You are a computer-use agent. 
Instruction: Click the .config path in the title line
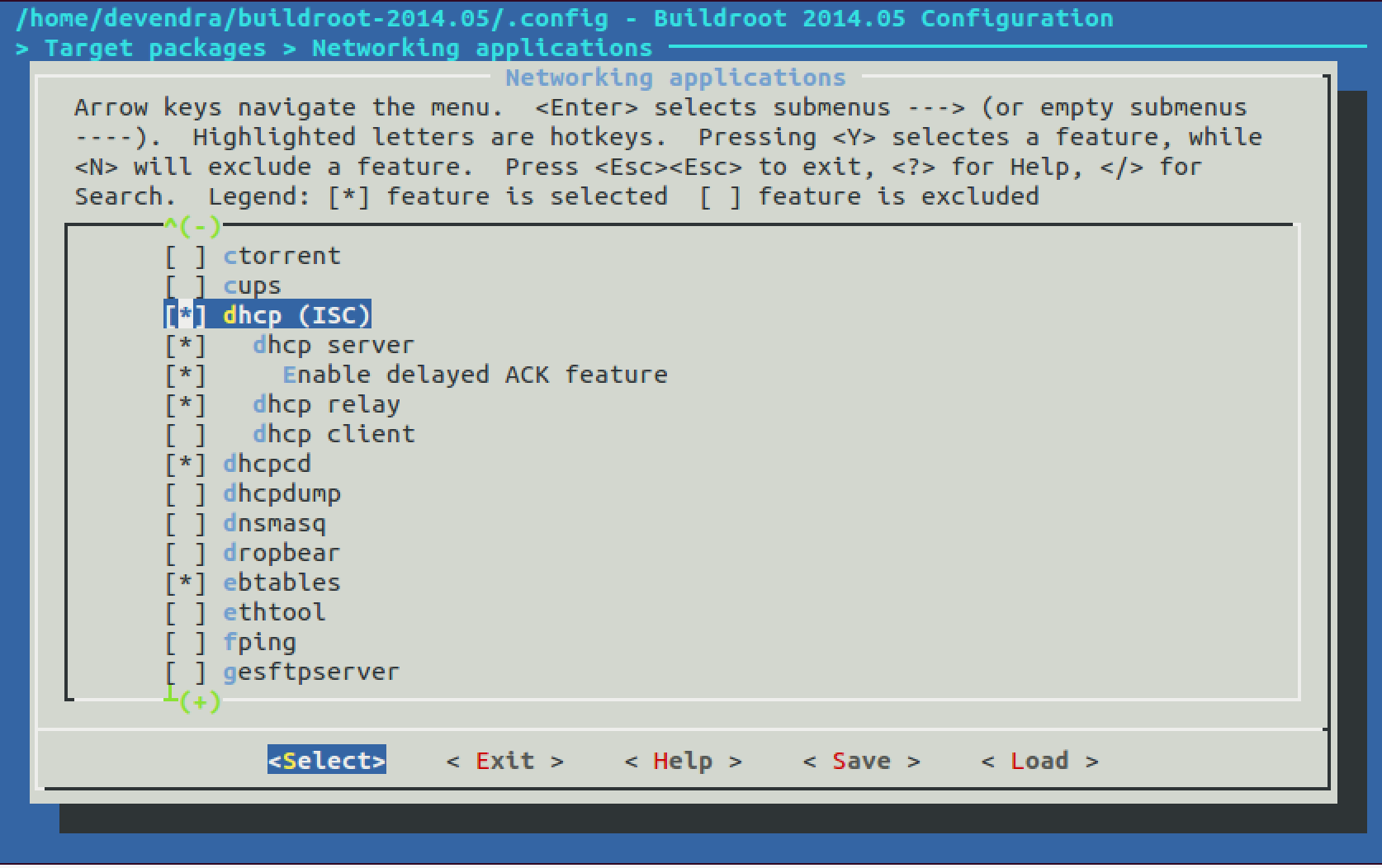311,18
